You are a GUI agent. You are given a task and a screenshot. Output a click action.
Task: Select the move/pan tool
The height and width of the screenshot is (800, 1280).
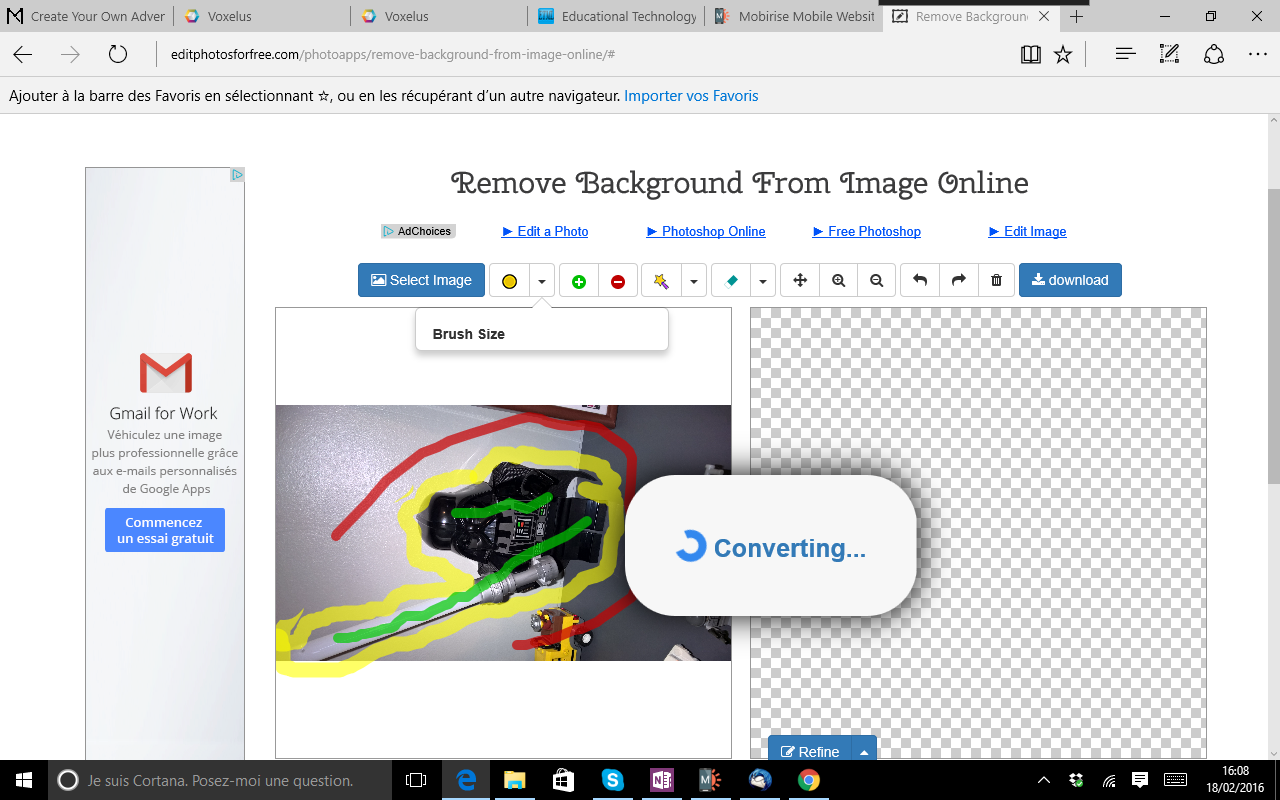800,281
